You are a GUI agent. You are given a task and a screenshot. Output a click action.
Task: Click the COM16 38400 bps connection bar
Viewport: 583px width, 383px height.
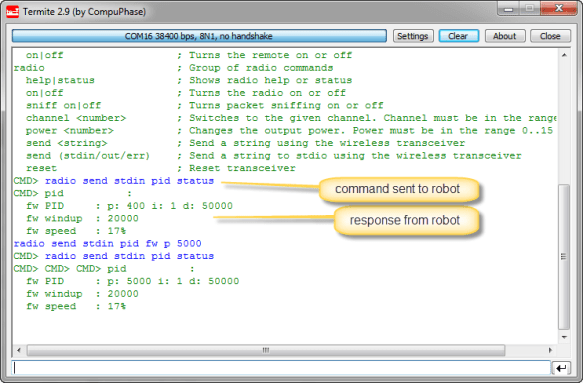click(199, 36)
